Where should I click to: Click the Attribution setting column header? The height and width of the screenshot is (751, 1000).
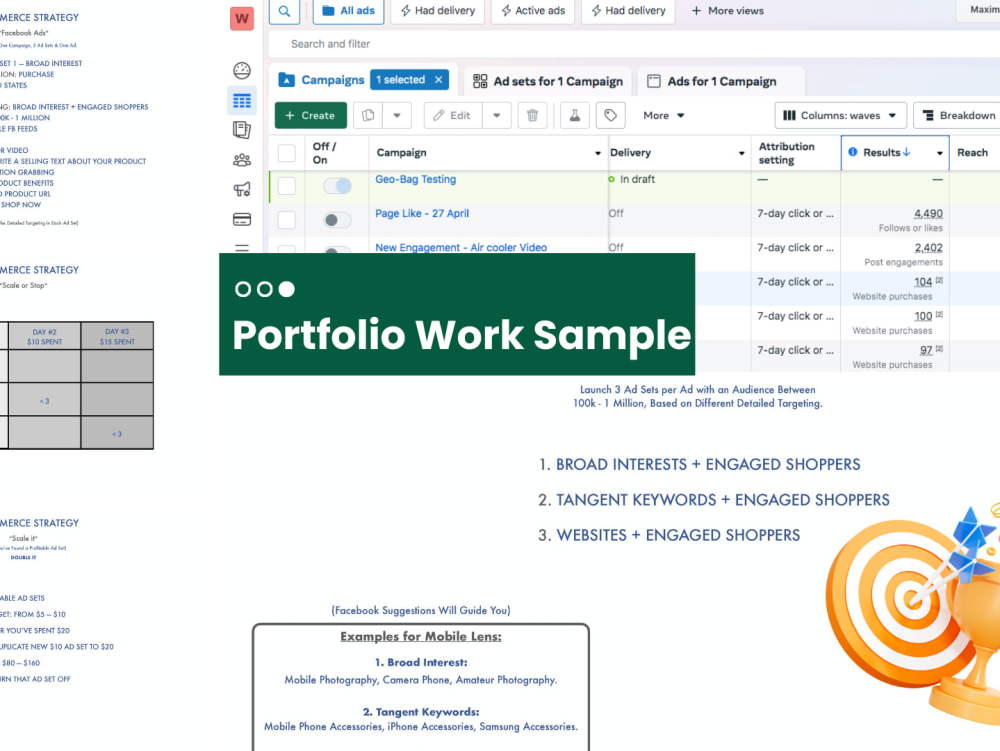(x=786, y=153)
